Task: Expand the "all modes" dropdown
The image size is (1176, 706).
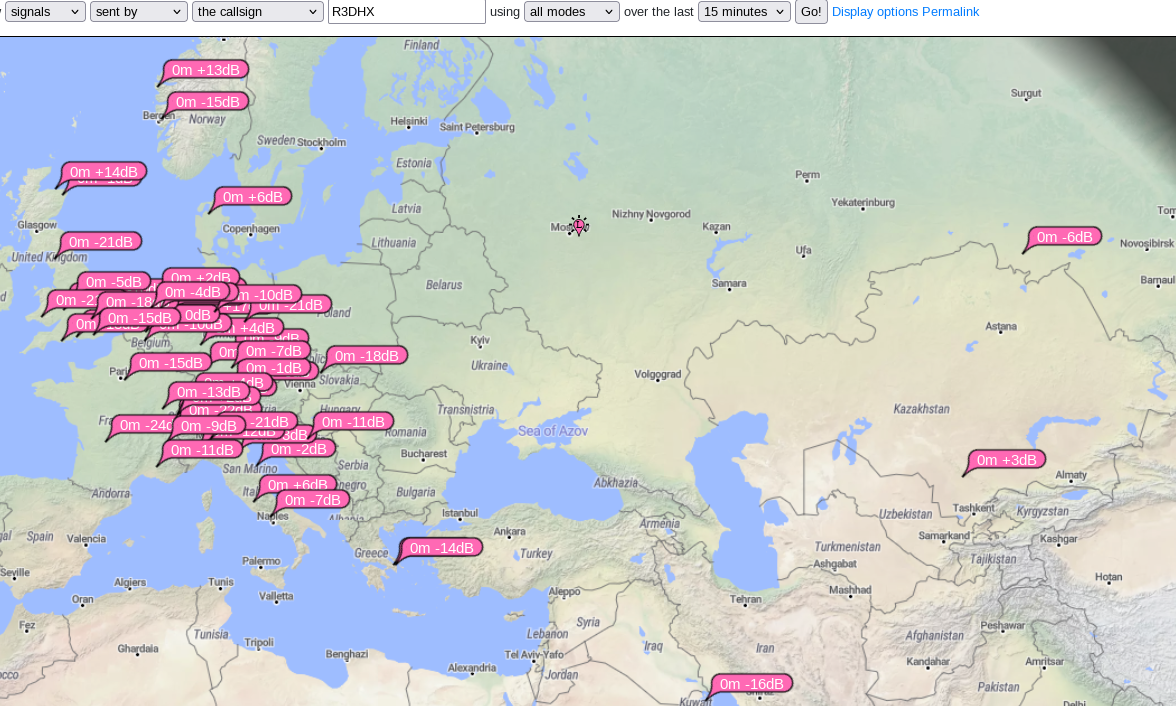Action: pyautogui.click(x=571, y=12)
